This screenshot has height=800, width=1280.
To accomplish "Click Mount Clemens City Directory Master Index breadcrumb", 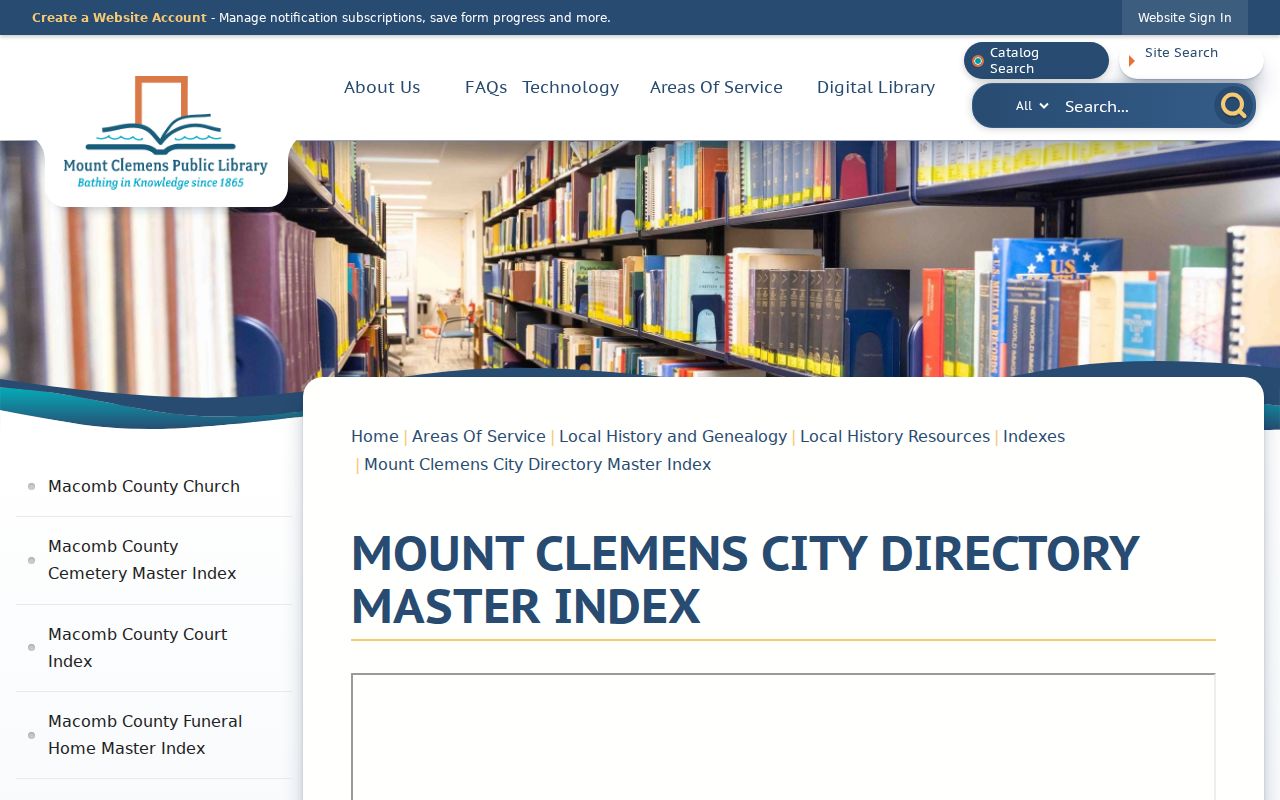I will pos(538,464).
